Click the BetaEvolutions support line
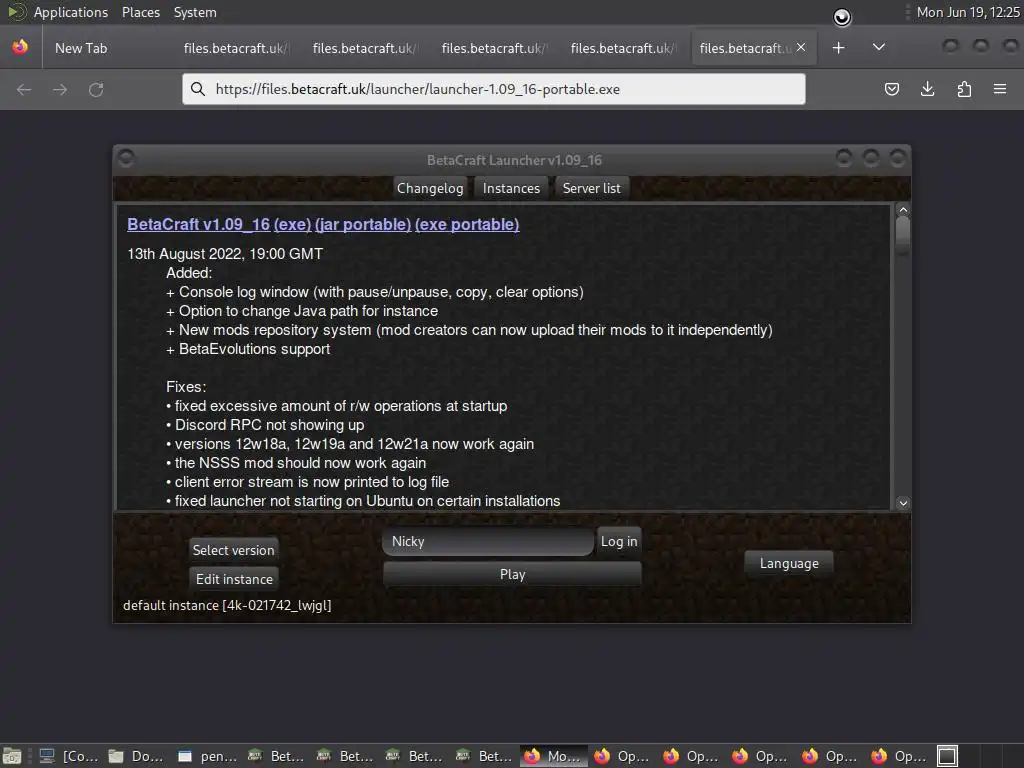 click(x=248, y=349)
